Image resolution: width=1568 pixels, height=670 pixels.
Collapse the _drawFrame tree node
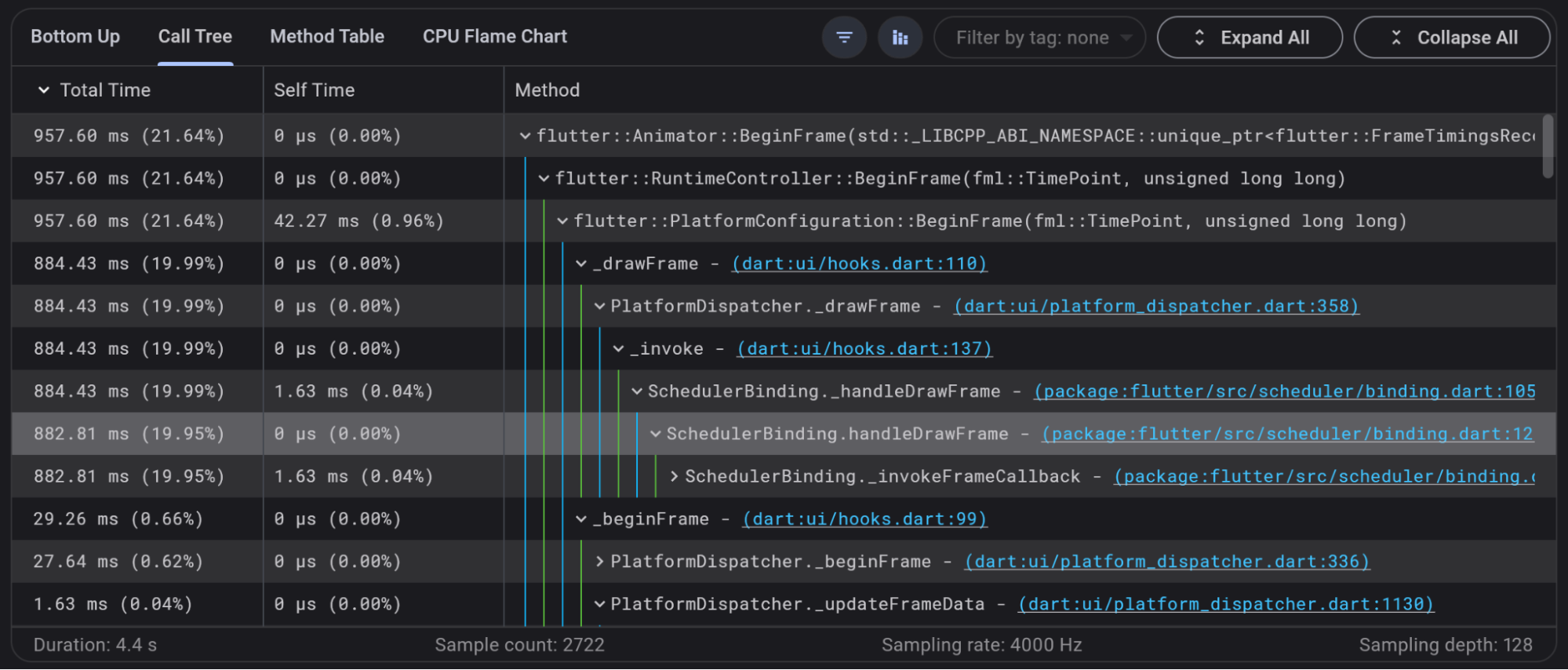[581, 264]
